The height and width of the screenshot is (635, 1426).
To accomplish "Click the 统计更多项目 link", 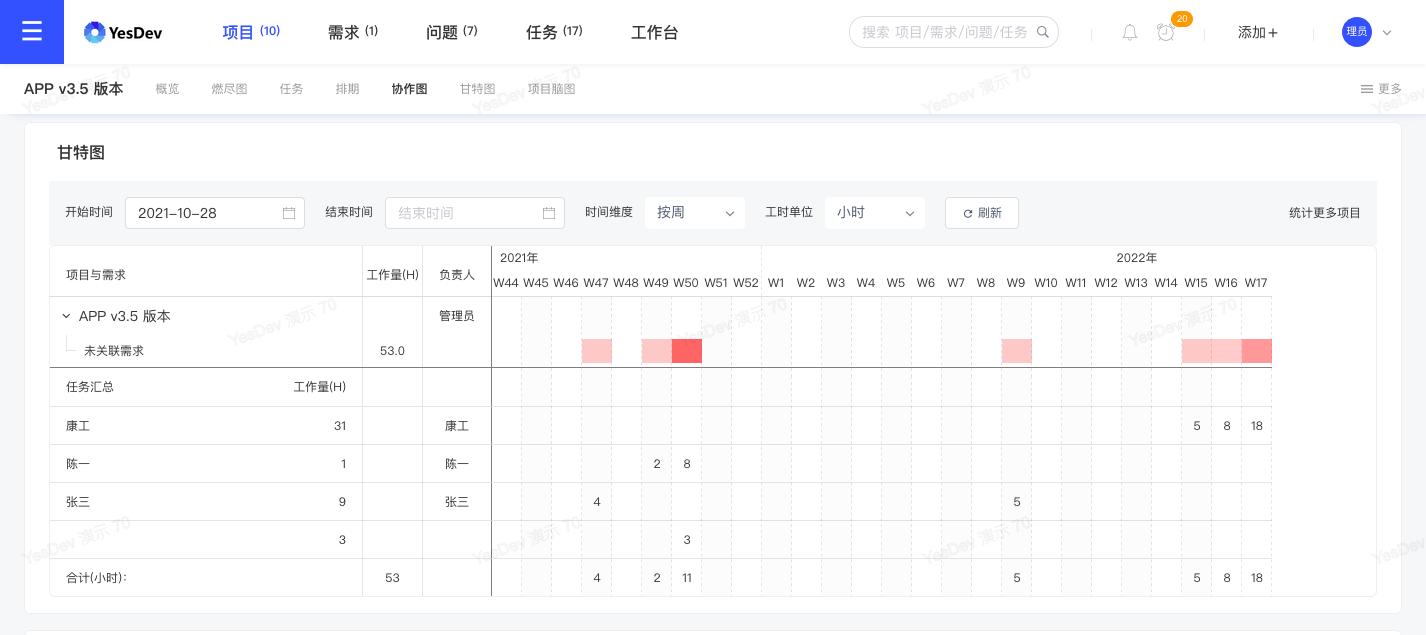I will [1325, 213].
